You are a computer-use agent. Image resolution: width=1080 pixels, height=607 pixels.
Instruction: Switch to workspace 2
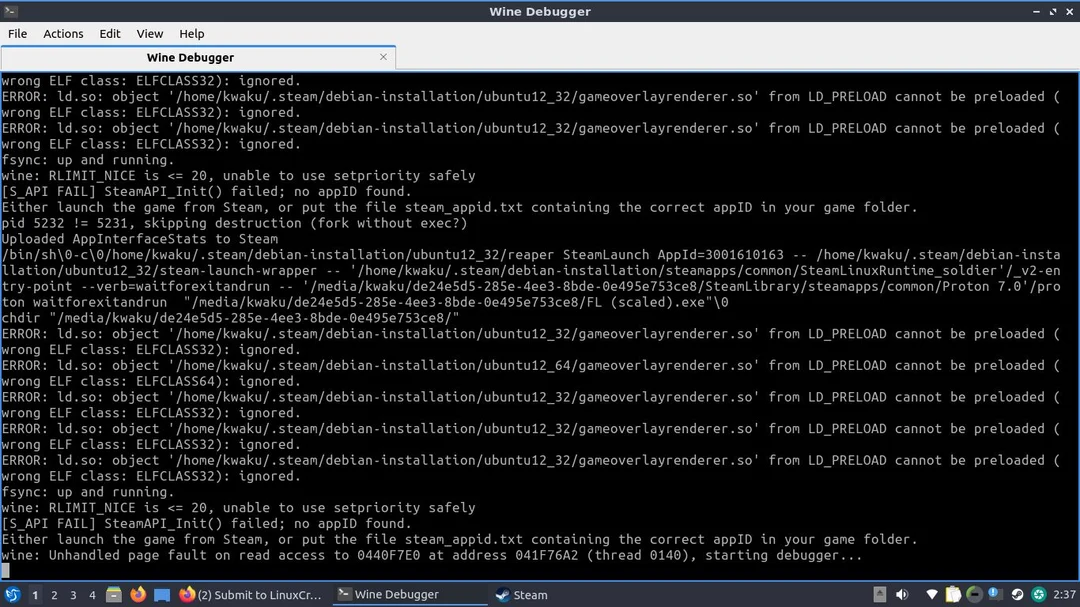pyautogui.click(x=53, y=594)
